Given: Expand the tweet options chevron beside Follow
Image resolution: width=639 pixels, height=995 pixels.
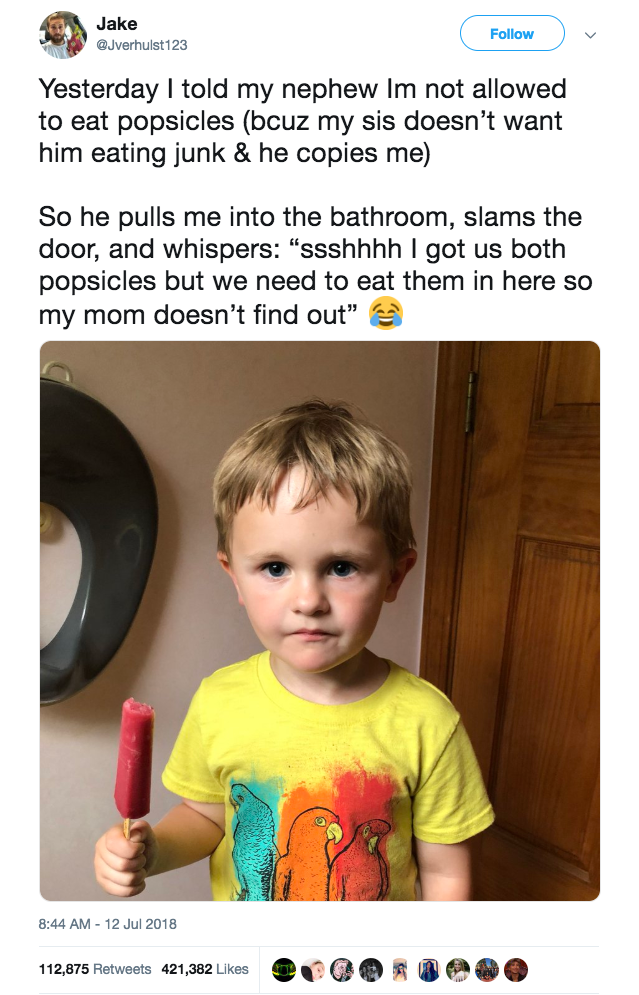Looking at the screenshot, I should (x=590, y=35).
